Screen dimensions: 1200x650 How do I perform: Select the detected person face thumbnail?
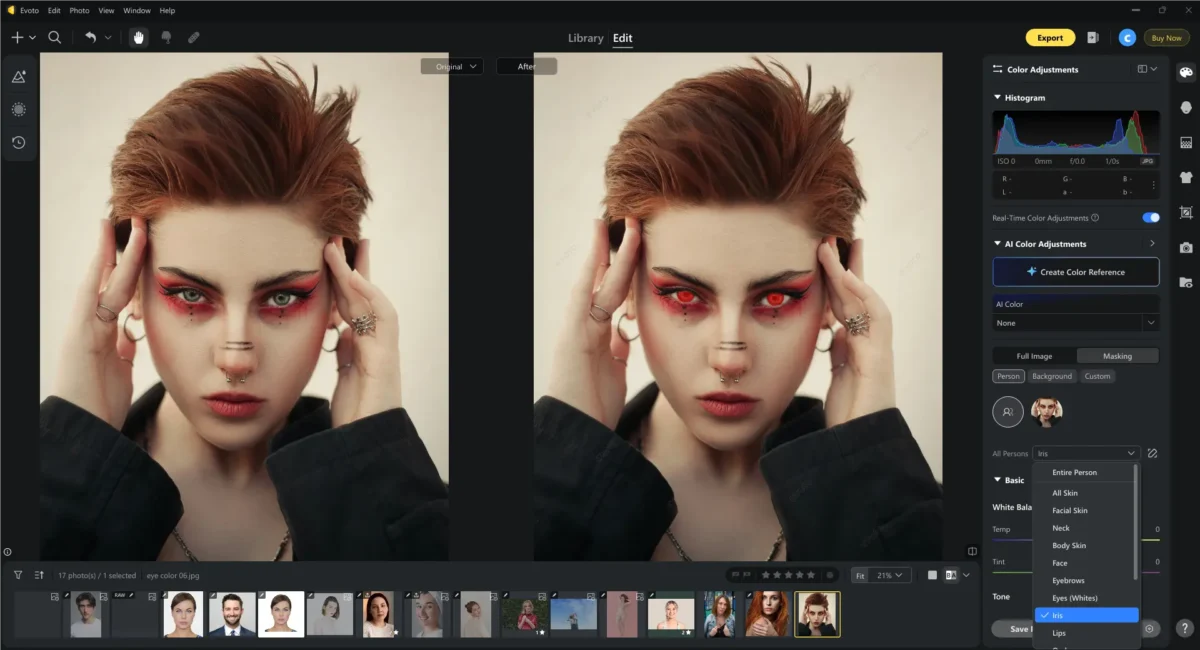1046,411
